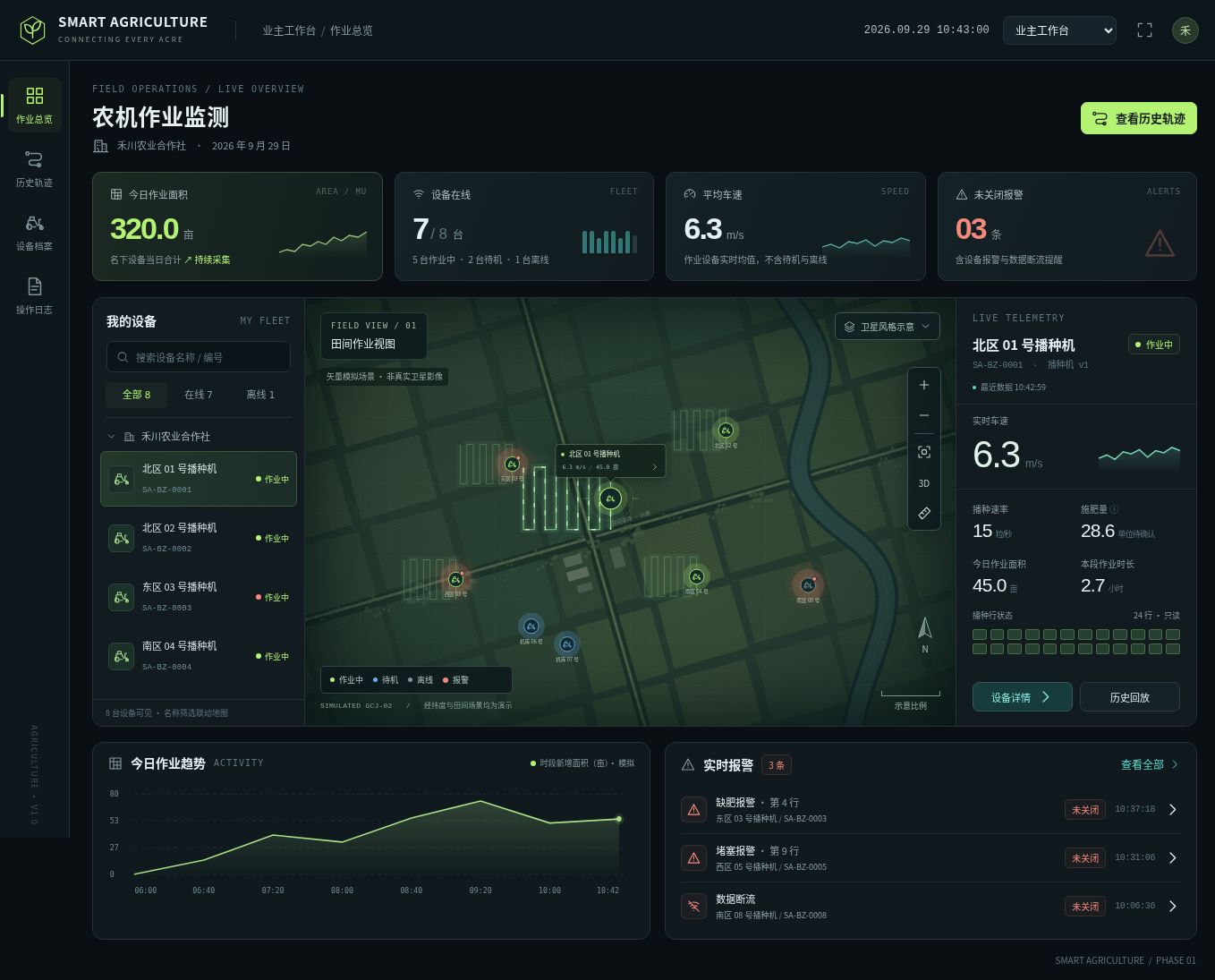
Task: Click the 北区 02 号 map marker
Action: (726, 430)
